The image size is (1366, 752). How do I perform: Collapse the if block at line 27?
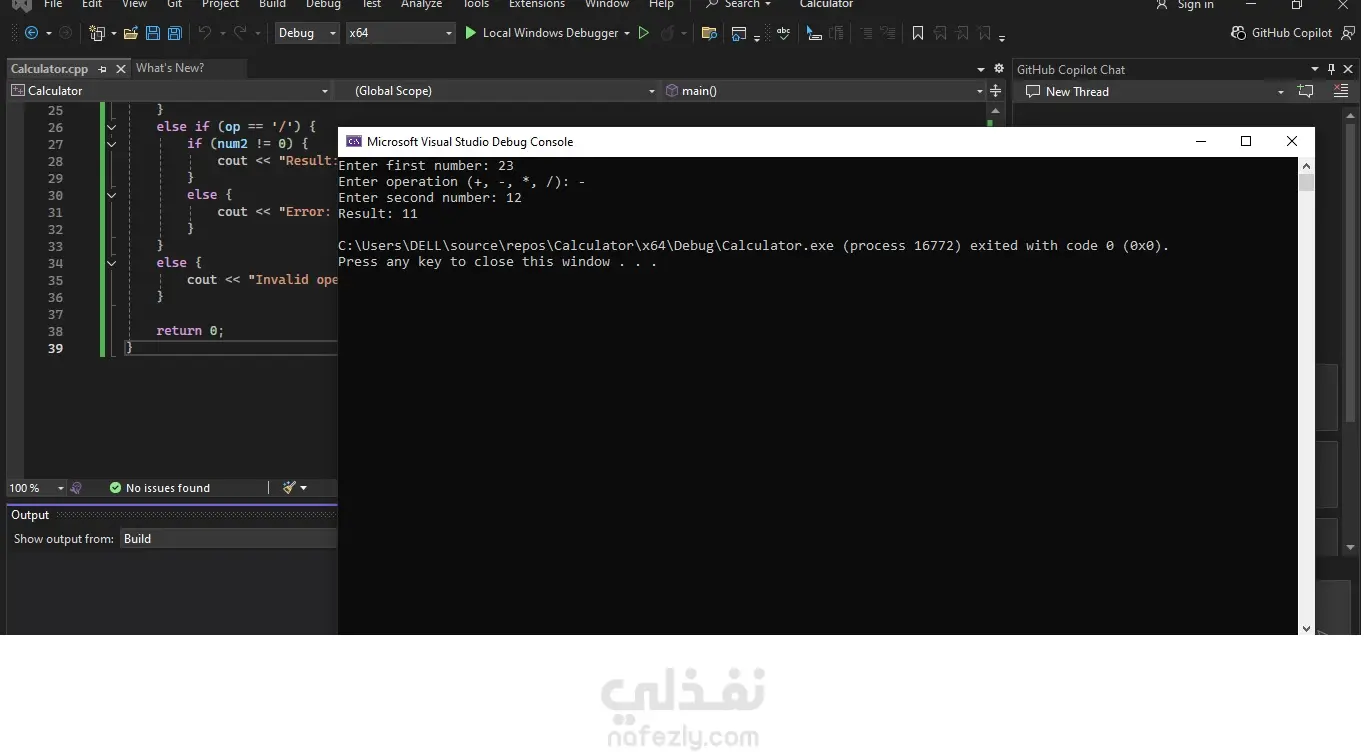pyautogui.click(x=111, y=144)
